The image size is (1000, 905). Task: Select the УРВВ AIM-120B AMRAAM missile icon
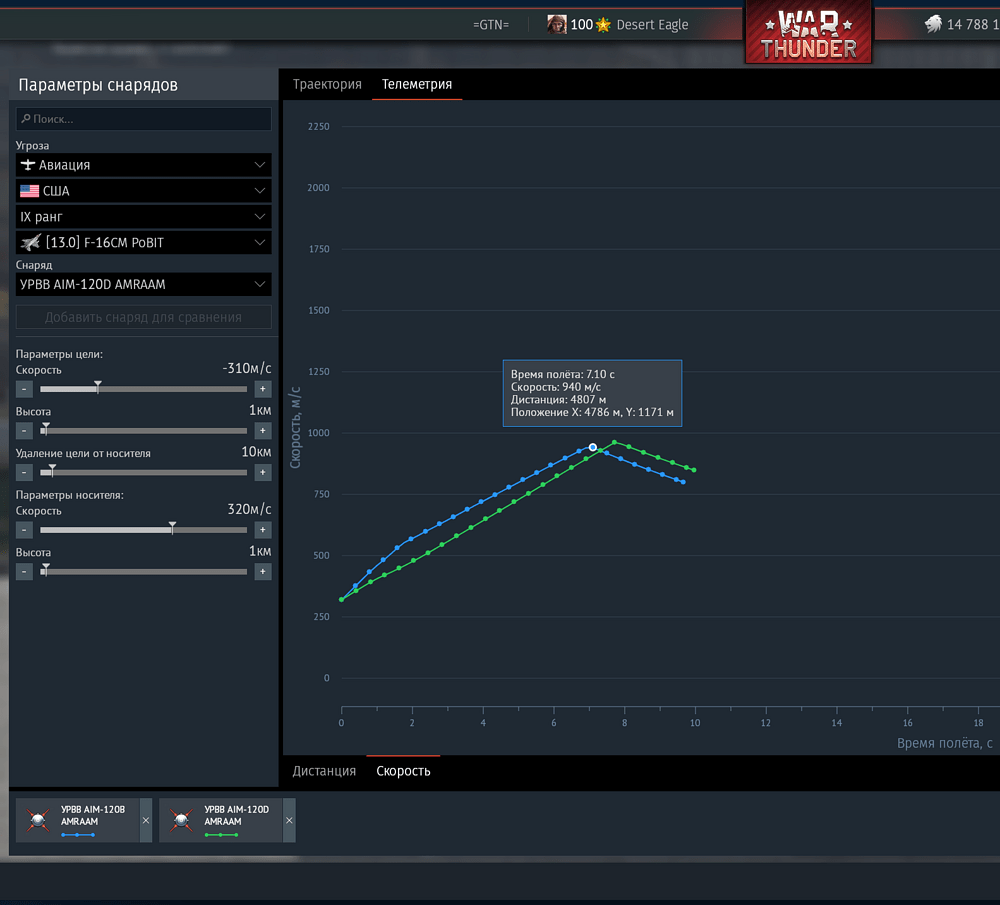click(x=38, y=820)
